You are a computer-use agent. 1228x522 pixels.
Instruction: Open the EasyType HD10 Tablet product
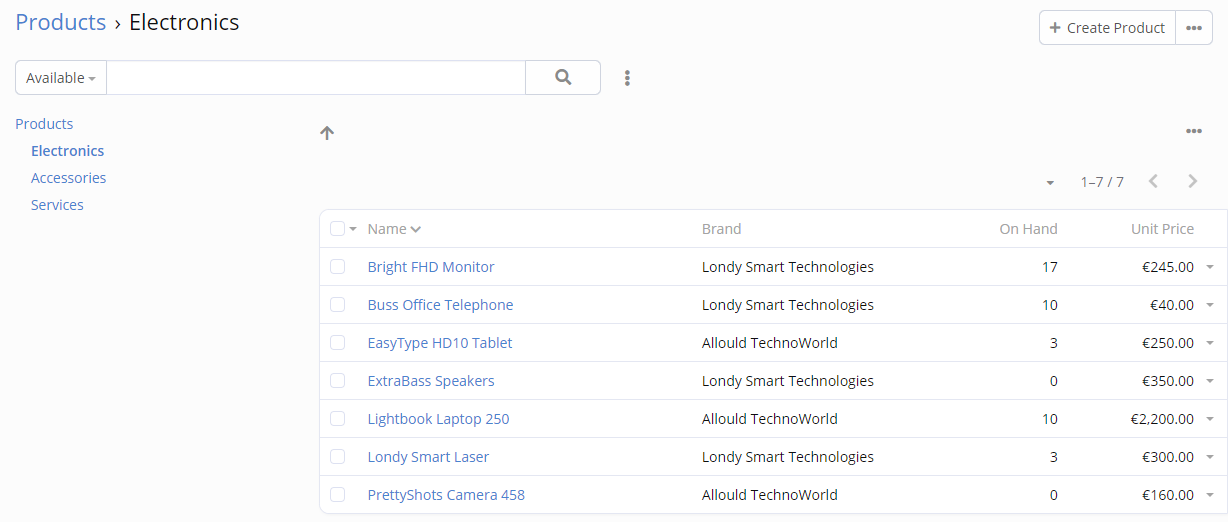click(440, 343)
